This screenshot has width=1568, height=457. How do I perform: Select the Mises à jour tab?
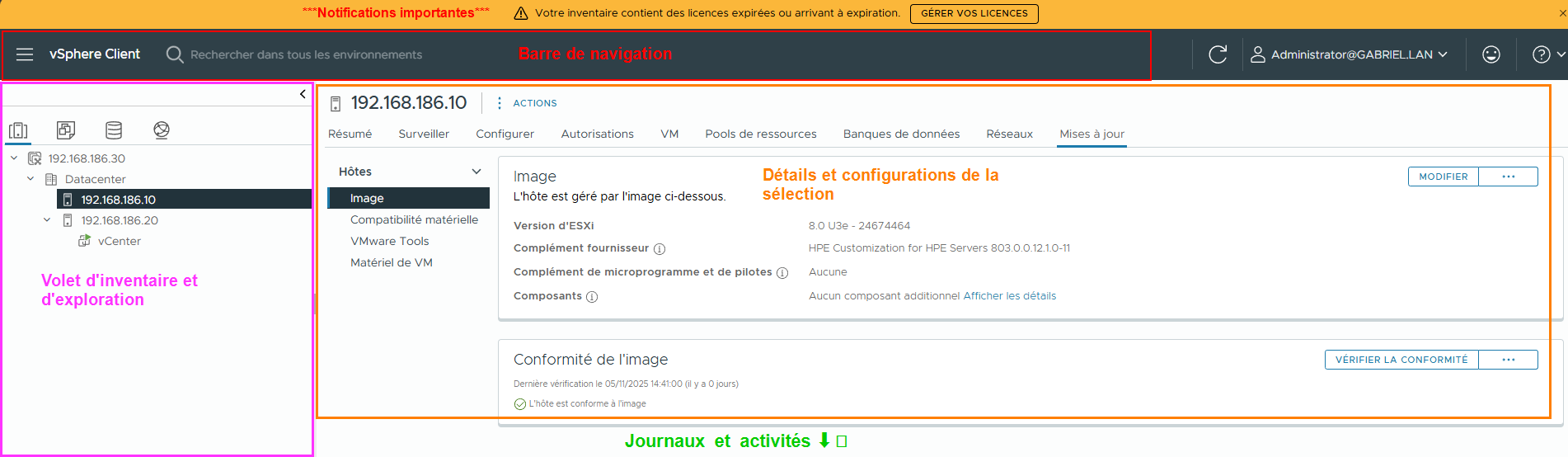[x=1091, y=134]
